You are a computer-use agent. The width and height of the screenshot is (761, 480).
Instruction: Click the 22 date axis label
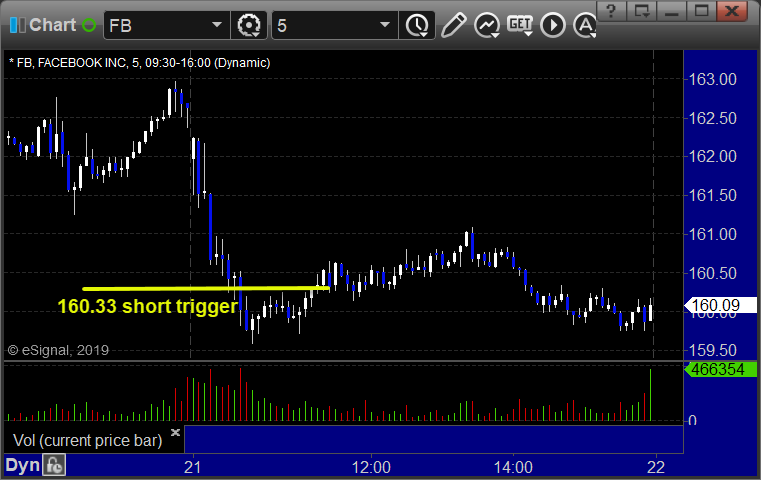pyautogui.click(x=656, y=467)
